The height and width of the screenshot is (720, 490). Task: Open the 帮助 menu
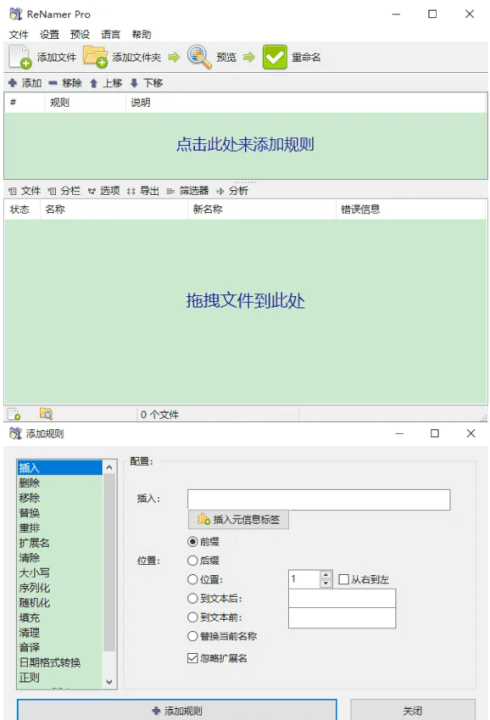coord(141,34)
